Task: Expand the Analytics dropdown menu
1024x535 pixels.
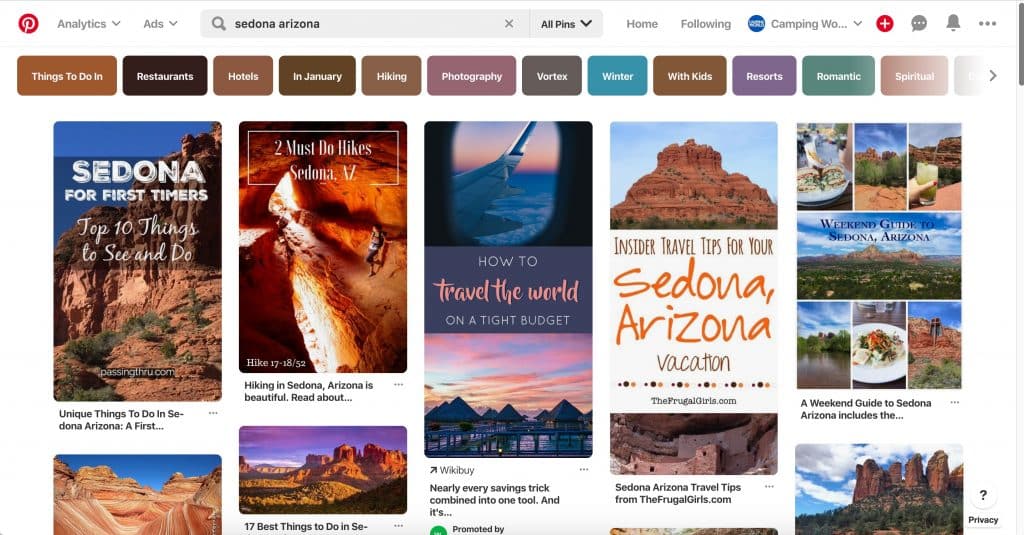Action: (88, 24)
